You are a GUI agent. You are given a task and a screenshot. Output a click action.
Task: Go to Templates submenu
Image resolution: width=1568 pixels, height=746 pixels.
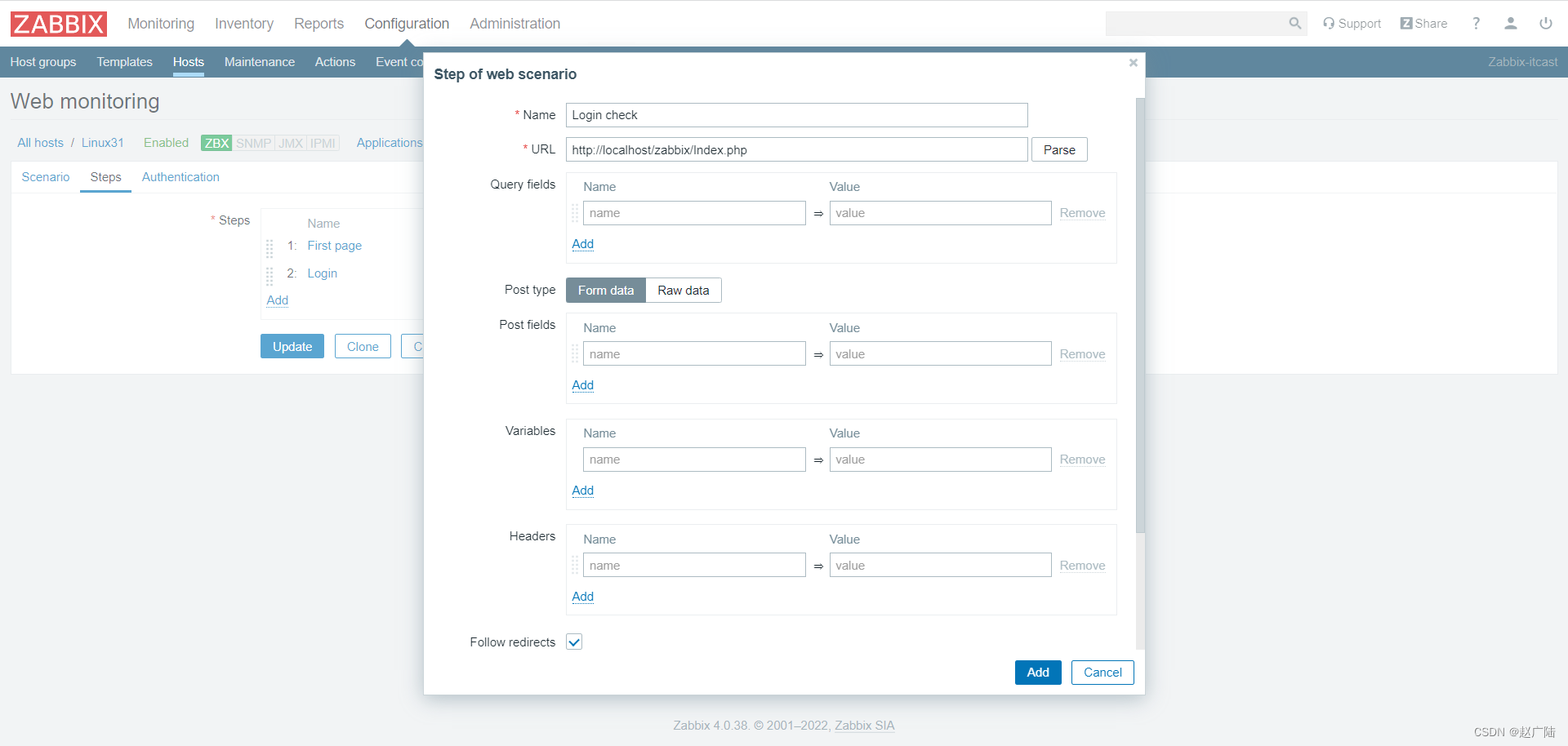coord(124,62)
